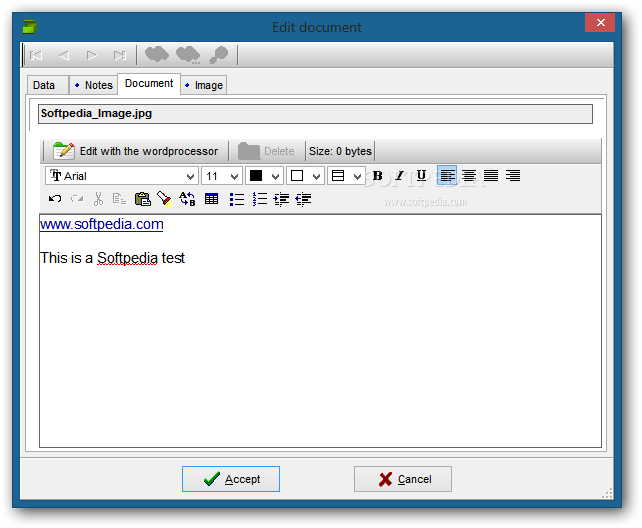Toggle italic formatting
Screen dimensions: 642x528
tap(400, 176)
